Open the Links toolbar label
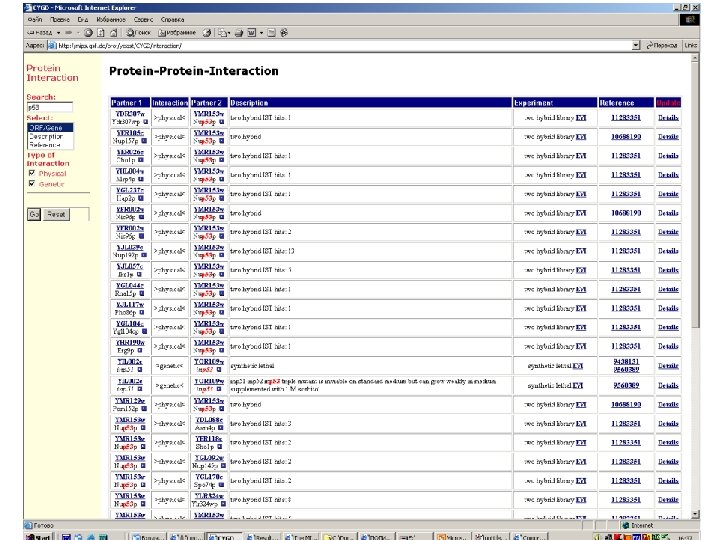 coord(691,45)
